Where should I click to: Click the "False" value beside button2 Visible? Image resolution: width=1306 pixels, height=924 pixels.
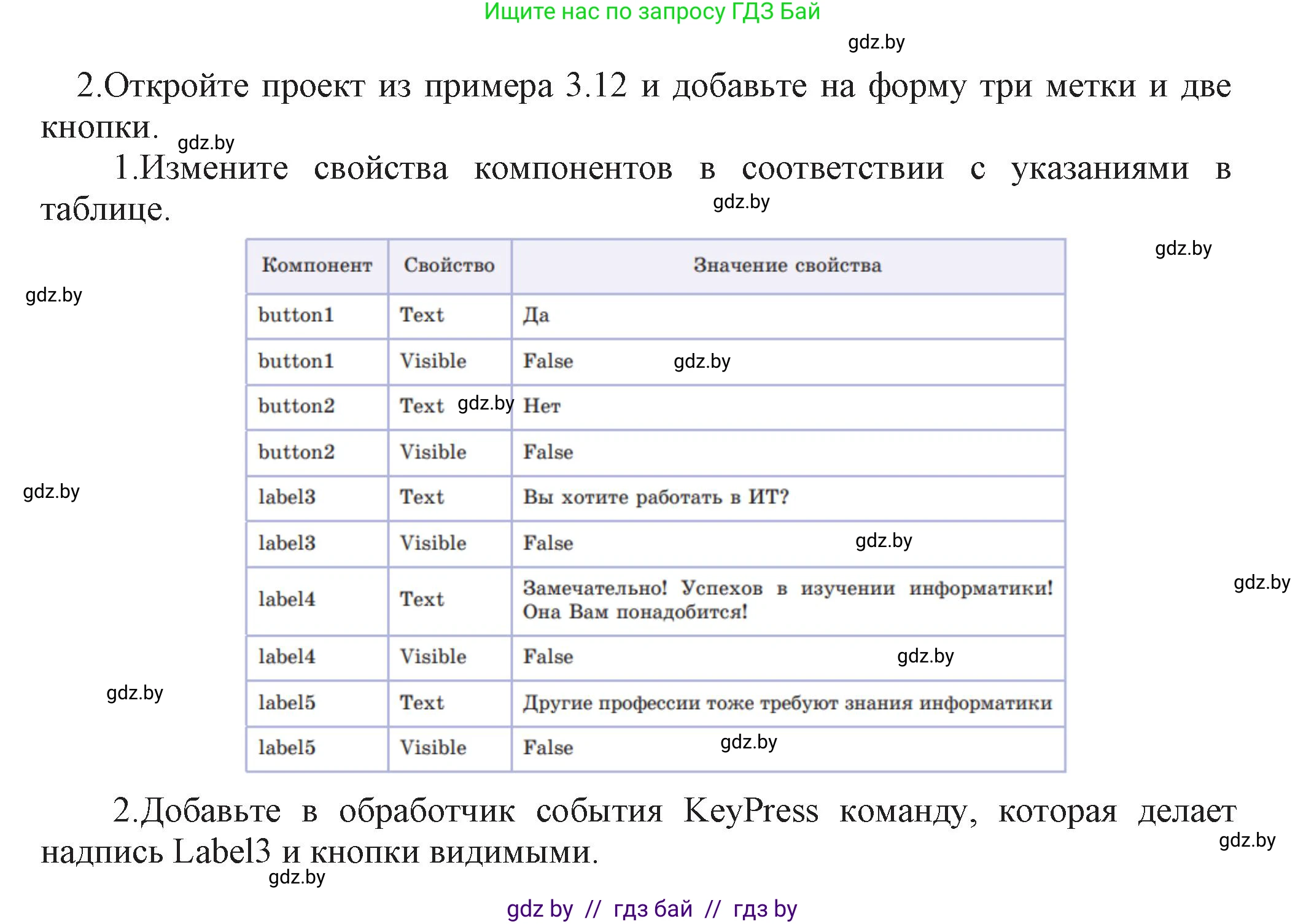click(x=548, y=452)
